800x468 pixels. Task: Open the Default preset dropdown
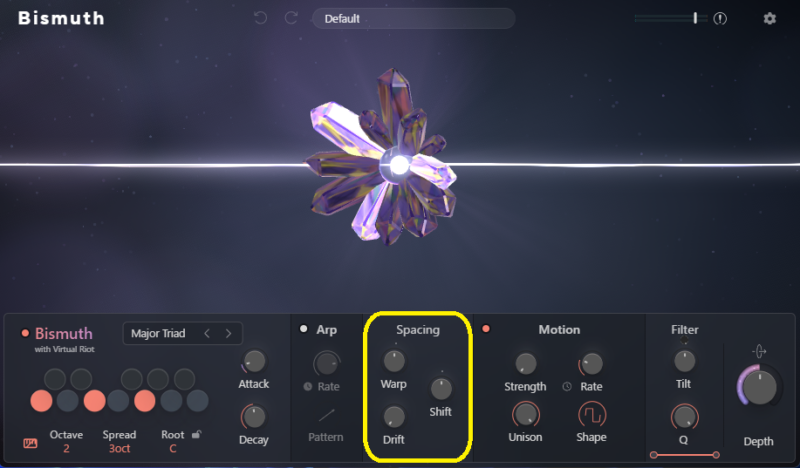point(413,19)
